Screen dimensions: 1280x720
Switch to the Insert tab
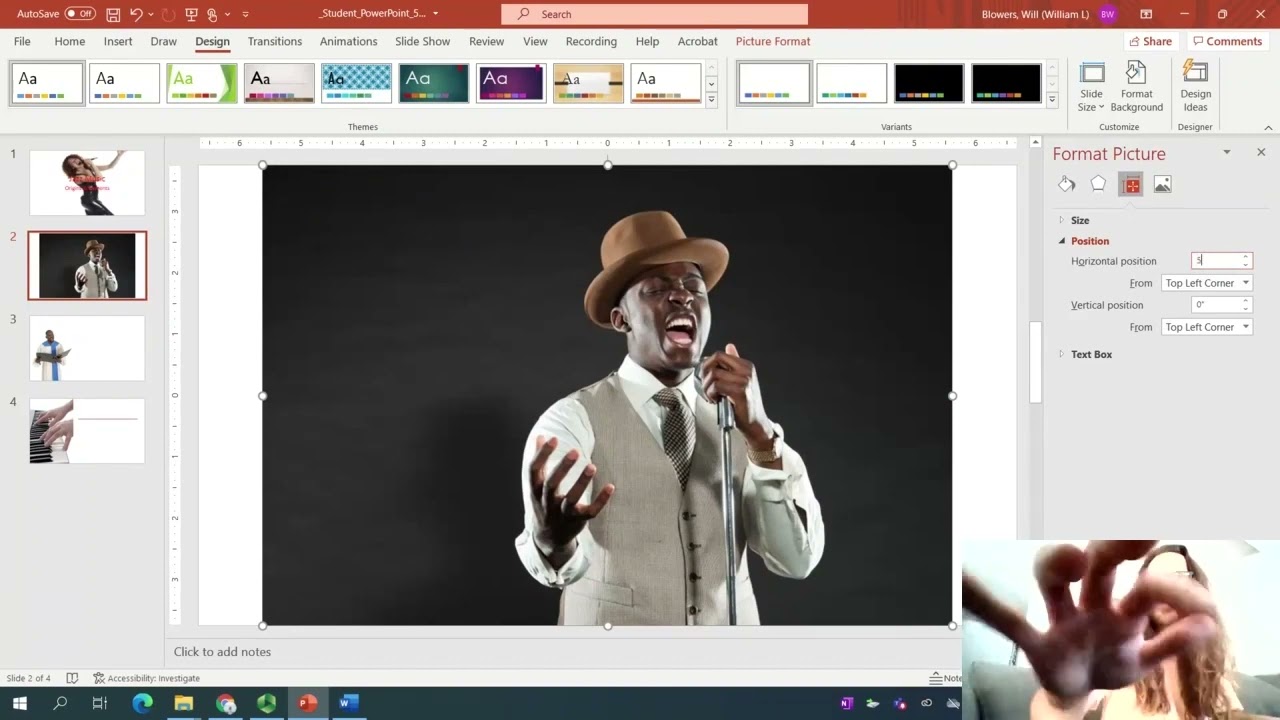click(x=118, y=41)
